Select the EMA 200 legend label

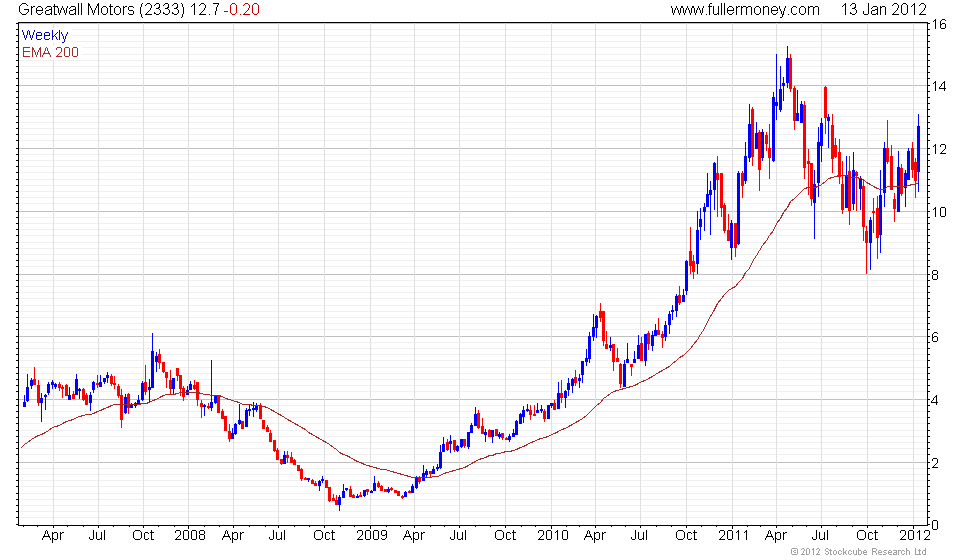click(x=50, y=52)
